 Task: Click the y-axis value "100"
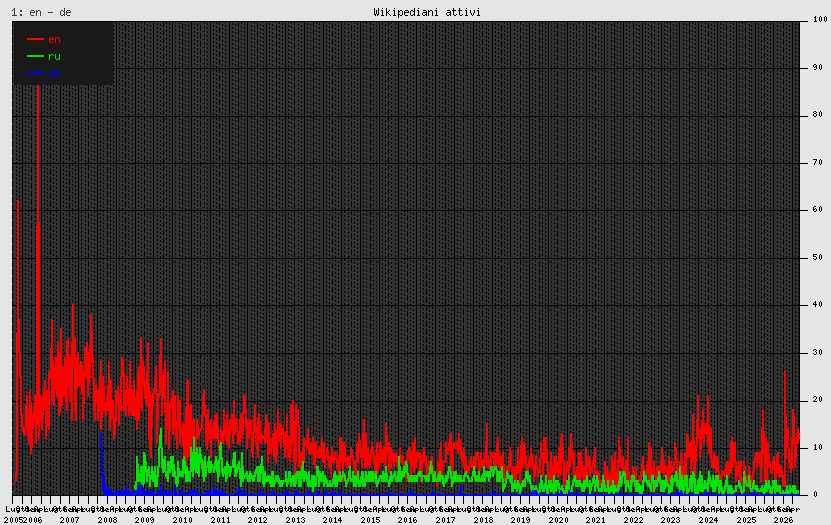tap(820, 19)
